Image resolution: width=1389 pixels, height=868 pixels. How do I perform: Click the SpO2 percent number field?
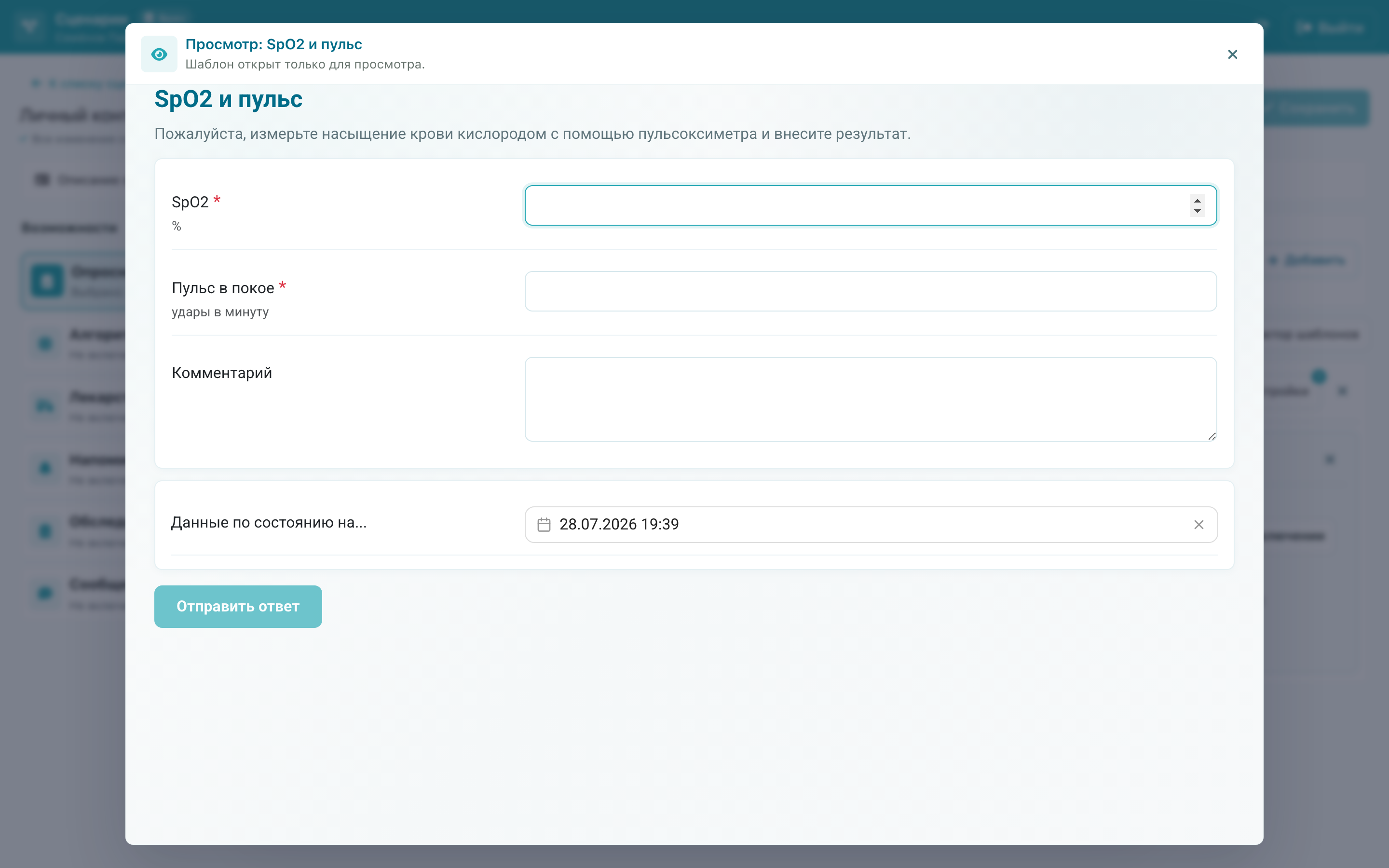[x=870, y=205]
